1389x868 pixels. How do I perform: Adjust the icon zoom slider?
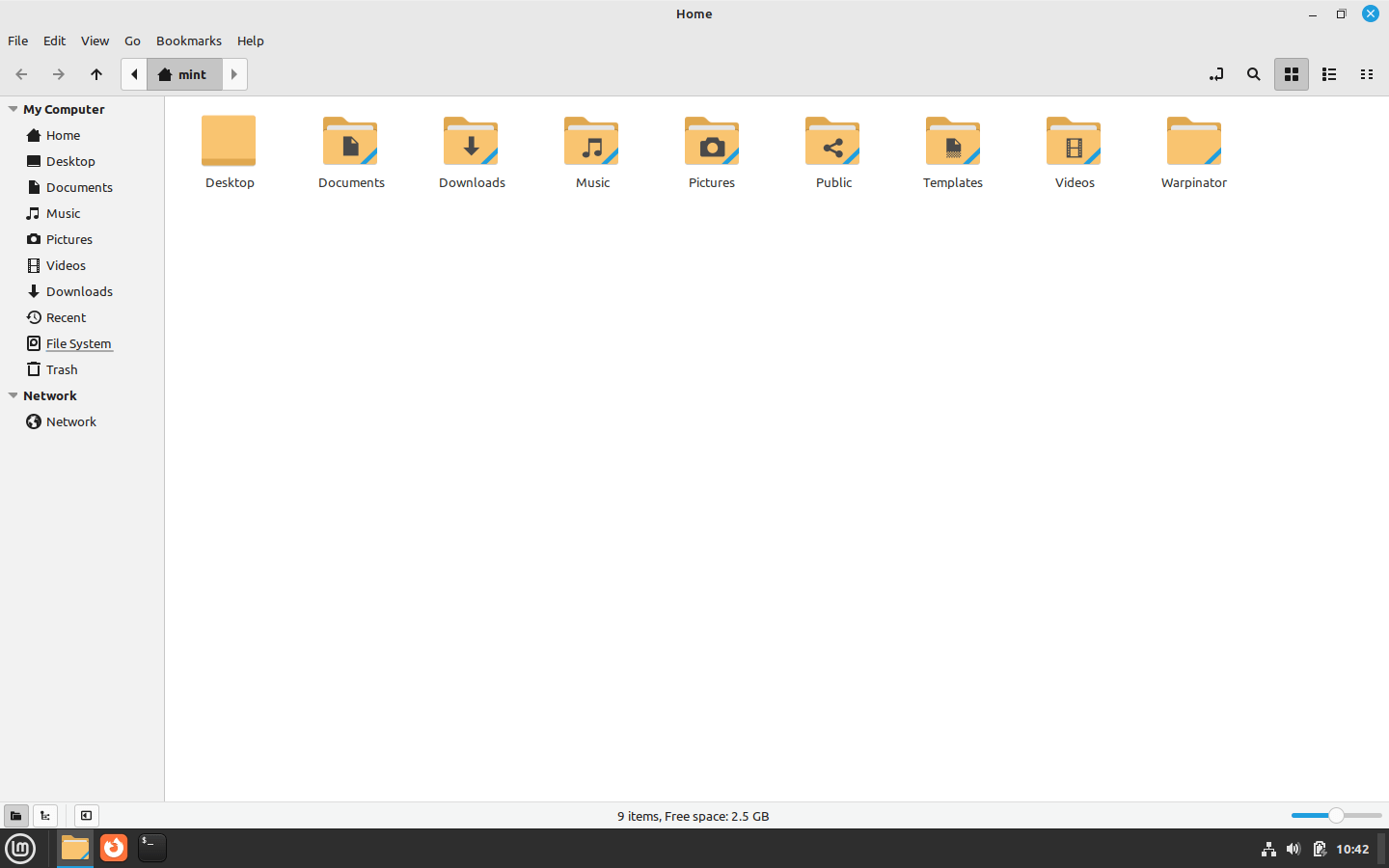pyautogui.click(x=1336, y=816)
